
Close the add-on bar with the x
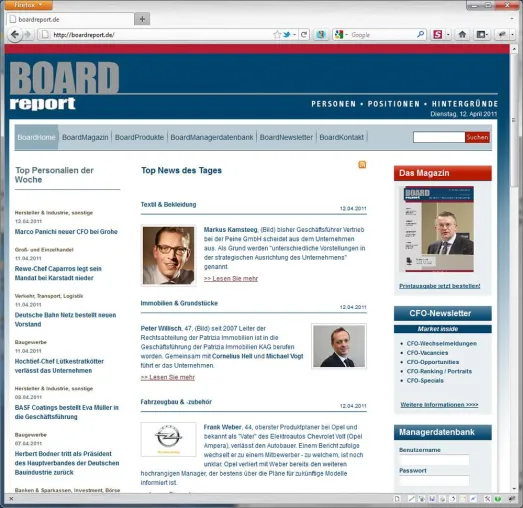11,499
